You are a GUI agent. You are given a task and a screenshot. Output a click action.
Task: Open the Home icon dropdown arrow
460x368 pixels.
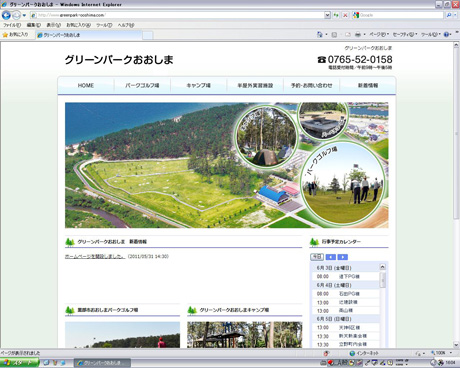326,34
